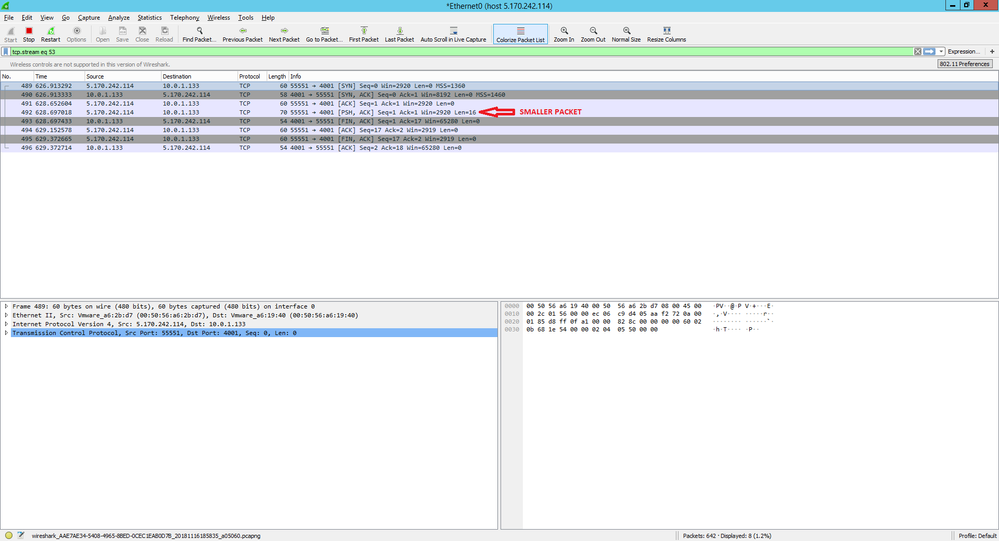Click the Close capture toolbar icon

tap(142, 34)
